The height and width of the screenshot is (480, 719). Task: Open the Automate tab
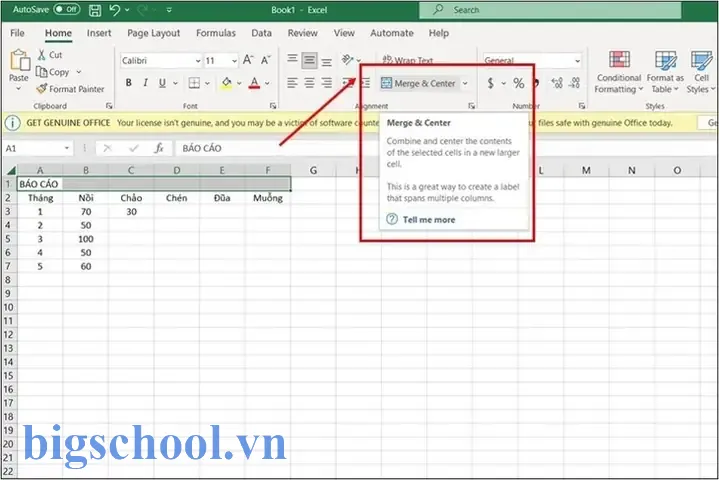click(392, 33)
